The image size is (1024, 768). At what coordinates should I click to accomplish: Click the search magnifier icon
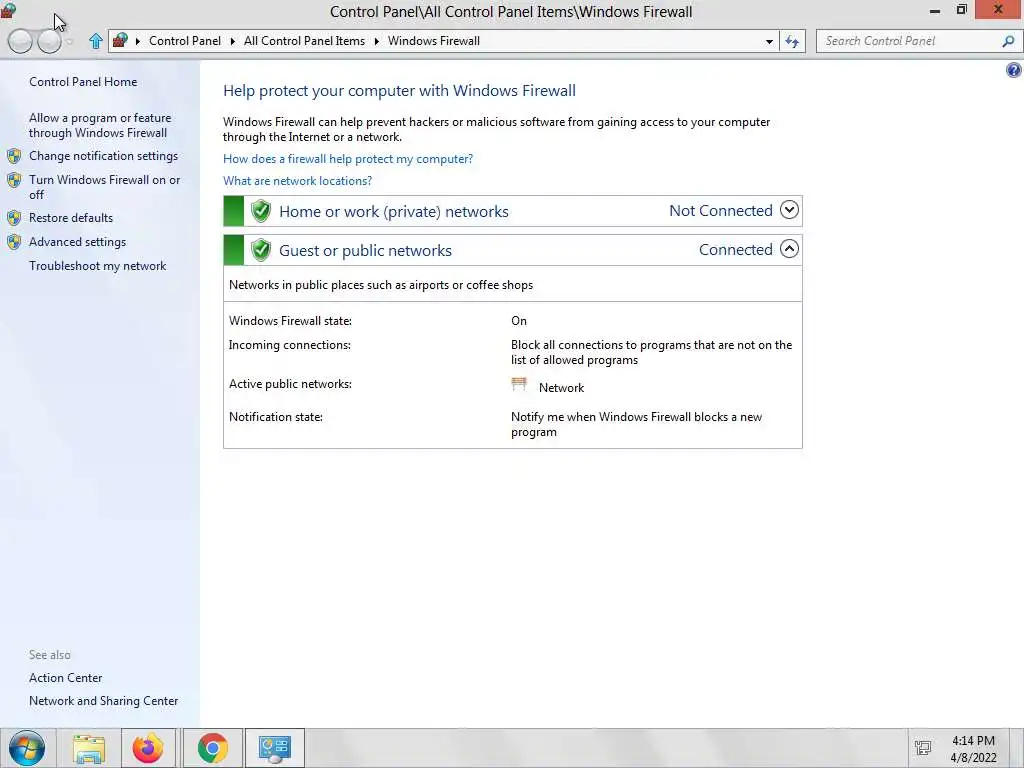pos(1008,41)
